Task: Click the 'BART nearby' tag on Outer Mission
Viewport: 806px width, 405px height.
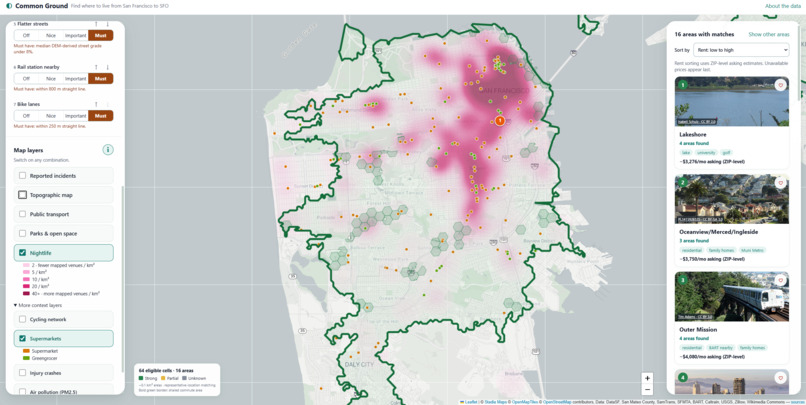Action: [x=722, y=348]
